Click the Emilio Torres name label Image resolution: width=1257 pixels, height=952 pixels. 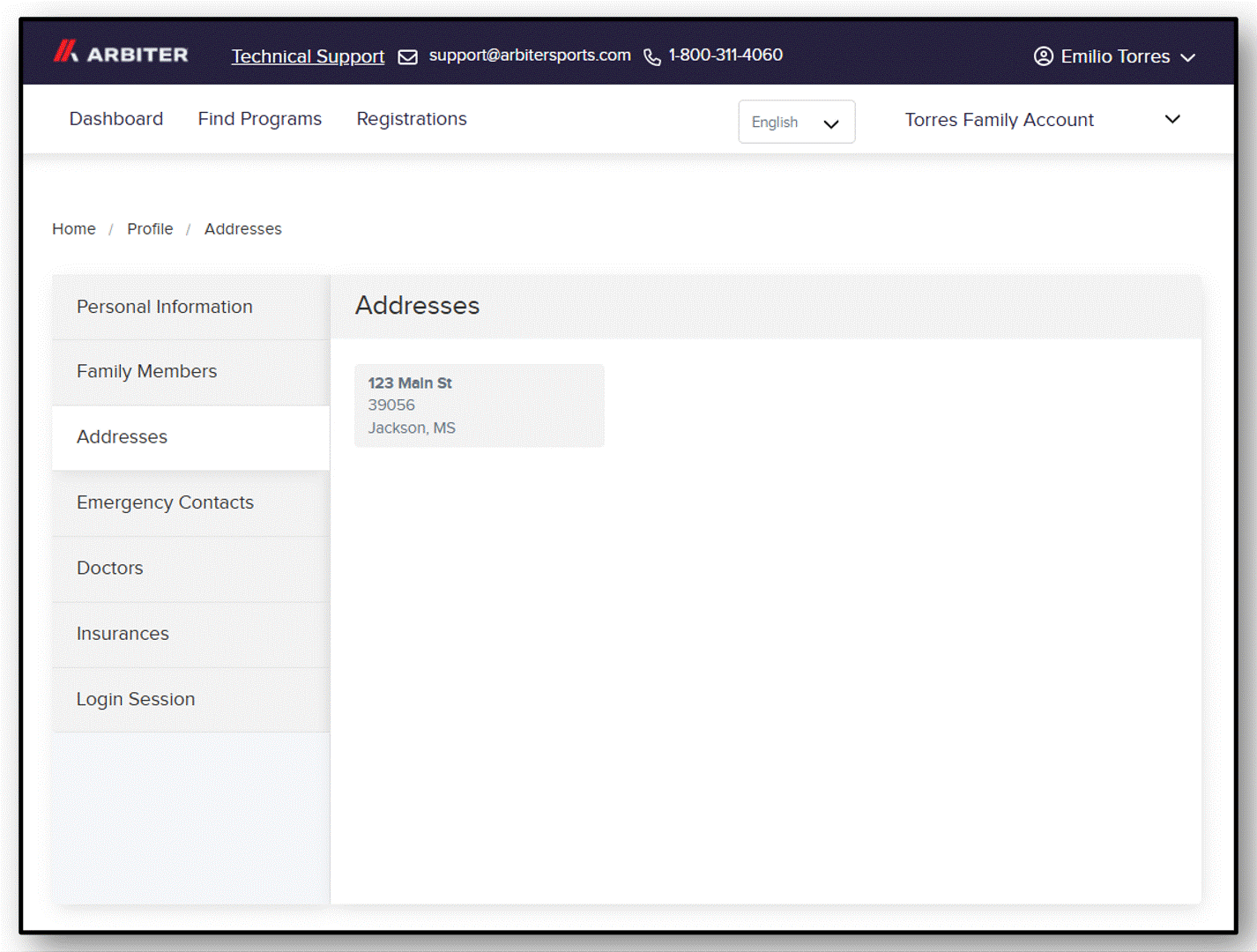(x=1115, y=56)
